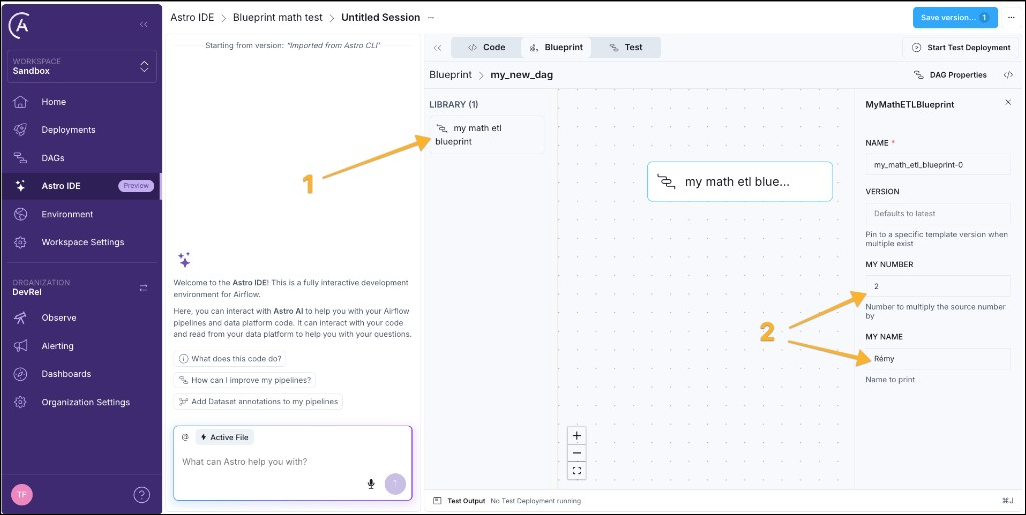Show the code view icon beside DAG Properties
The width and height of the screenshot is (1026, 515).
[x=1007, y=75]
